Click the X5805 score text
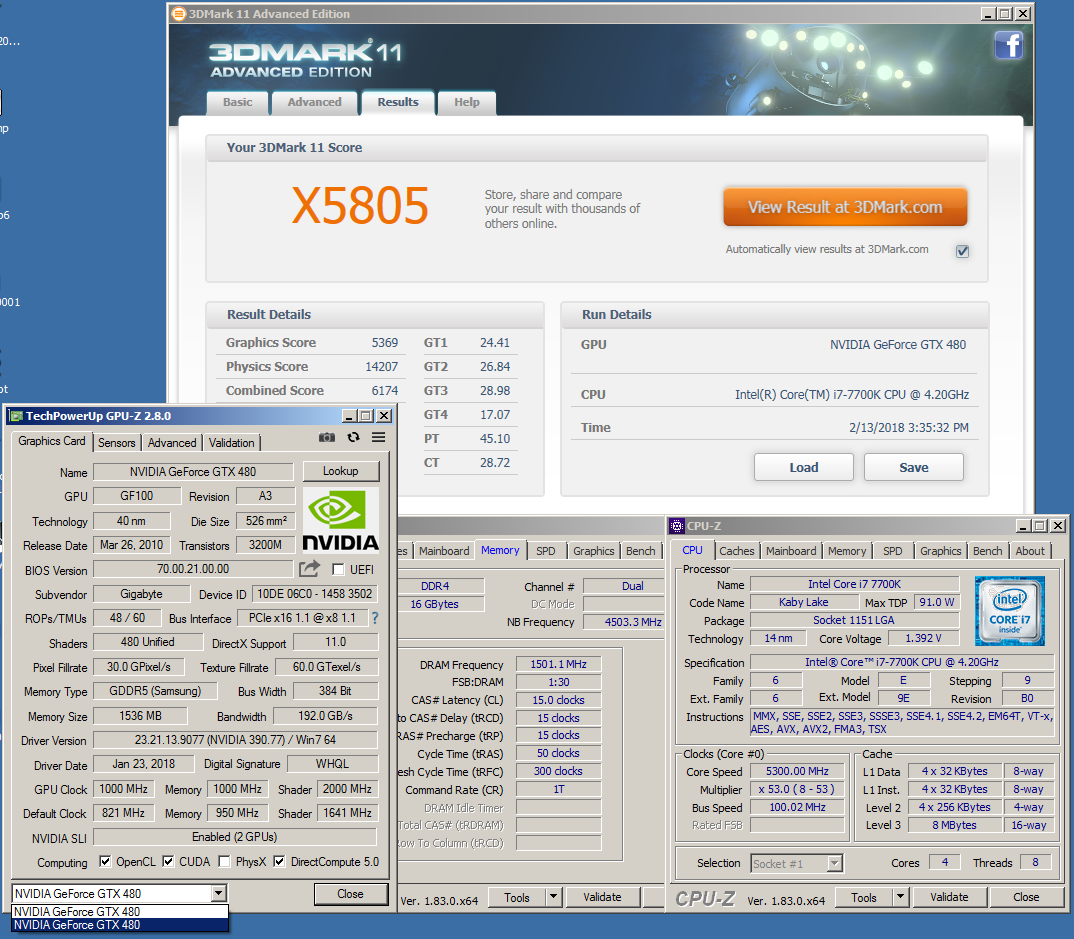 [x=360, y=205]
